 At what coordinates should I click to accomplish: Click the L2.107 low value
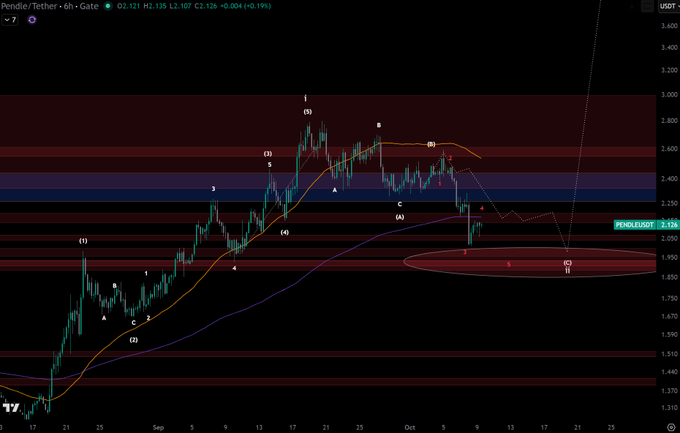[x=181, y=6]
